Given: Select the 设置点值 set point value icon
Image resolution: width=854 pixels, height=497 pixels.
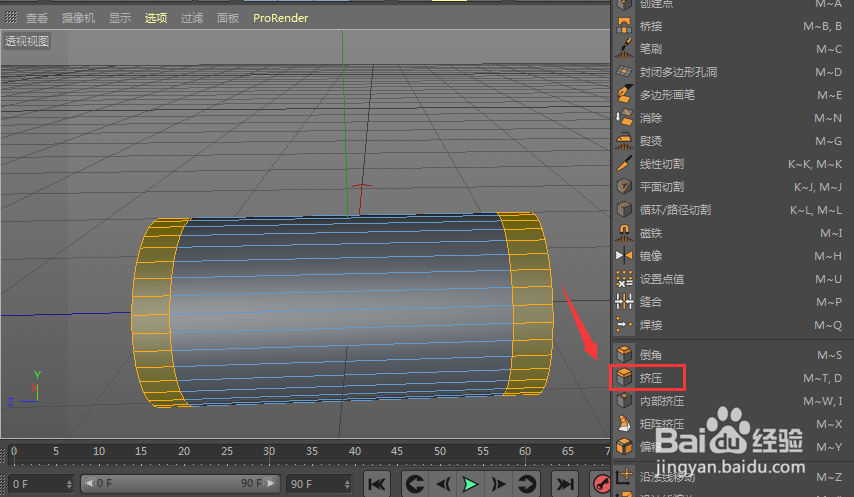Looking at the screenshot, I should (x=624, y=279).
